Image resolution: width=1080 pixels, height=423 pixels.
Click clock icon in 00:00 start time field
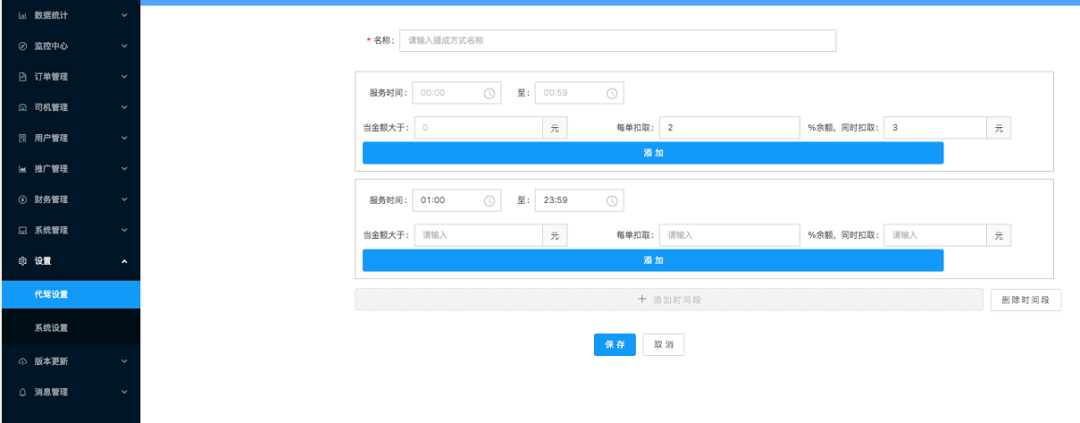(489, 93)
